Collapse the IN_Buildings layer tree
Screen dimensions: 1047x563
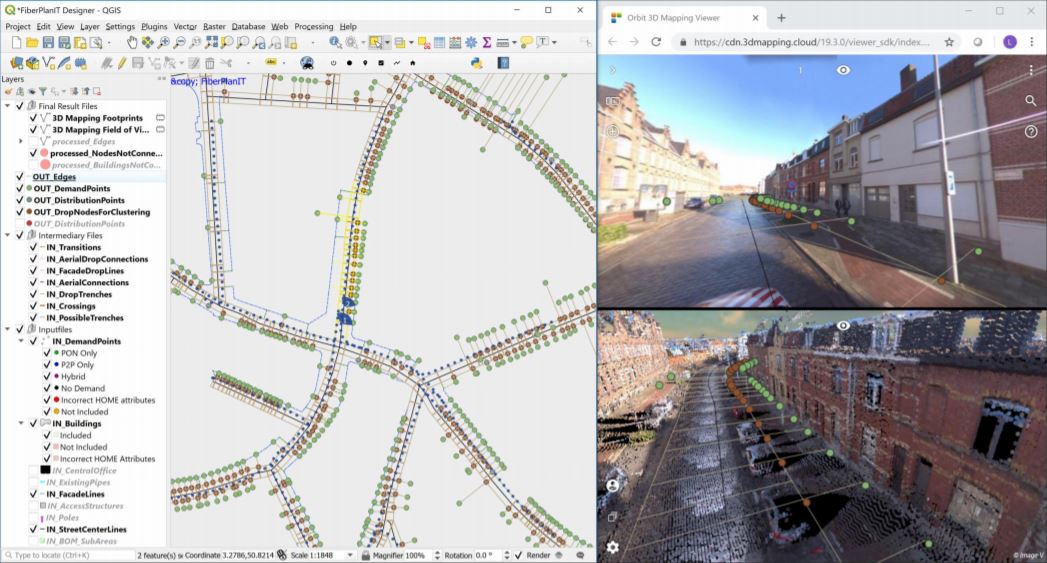21,424
